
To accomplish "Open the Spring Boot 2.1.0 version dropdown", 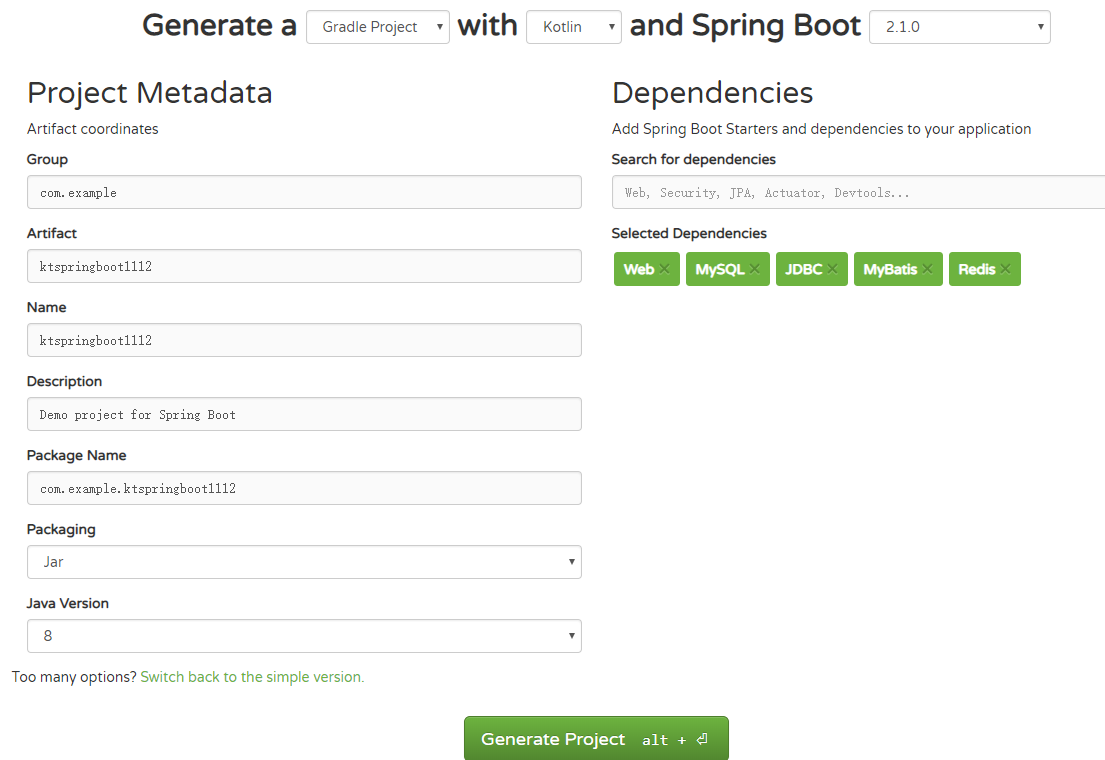I will [960, 27].
